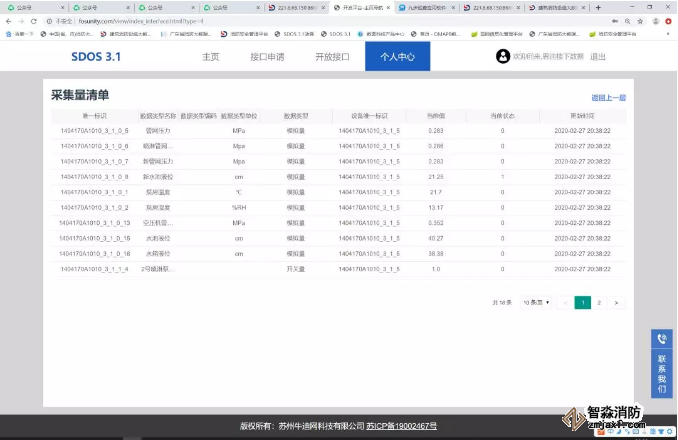678x440 pixels.
Task: Open the 主页 navigation tab
Action: coord(210,57)
